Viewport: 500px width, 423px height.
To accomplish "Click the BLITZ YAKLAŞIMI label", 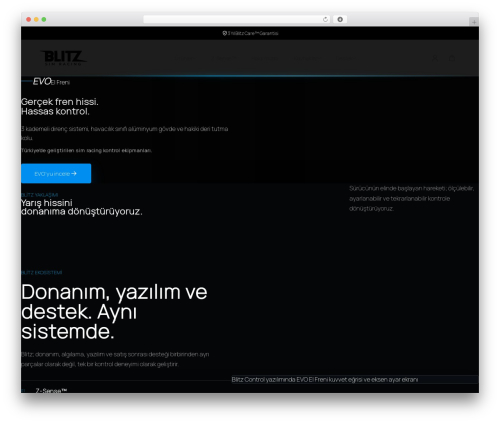I will [x=40, y=195].
